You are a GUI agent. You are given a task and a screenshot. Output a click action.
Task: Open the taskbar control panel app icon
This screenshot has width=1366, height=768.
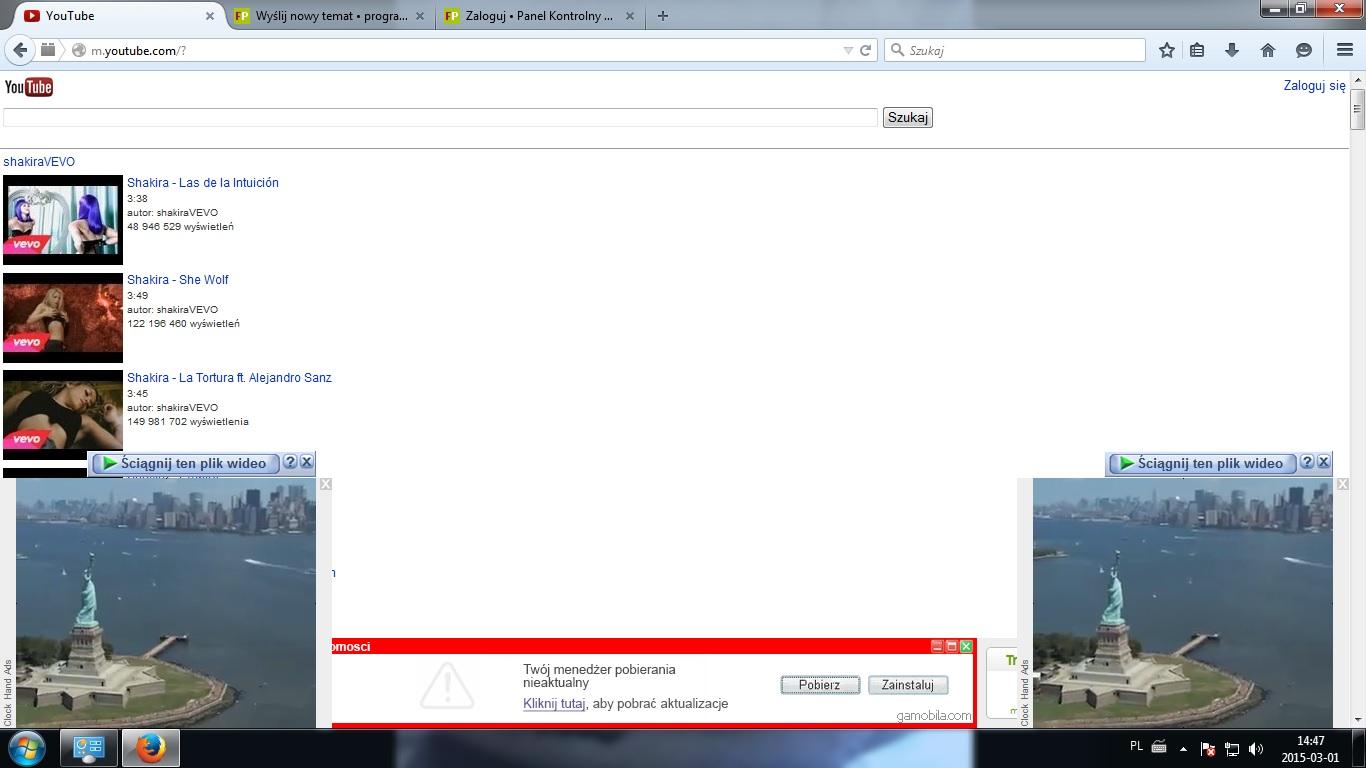pyautogui.click(x=88, y=748)
